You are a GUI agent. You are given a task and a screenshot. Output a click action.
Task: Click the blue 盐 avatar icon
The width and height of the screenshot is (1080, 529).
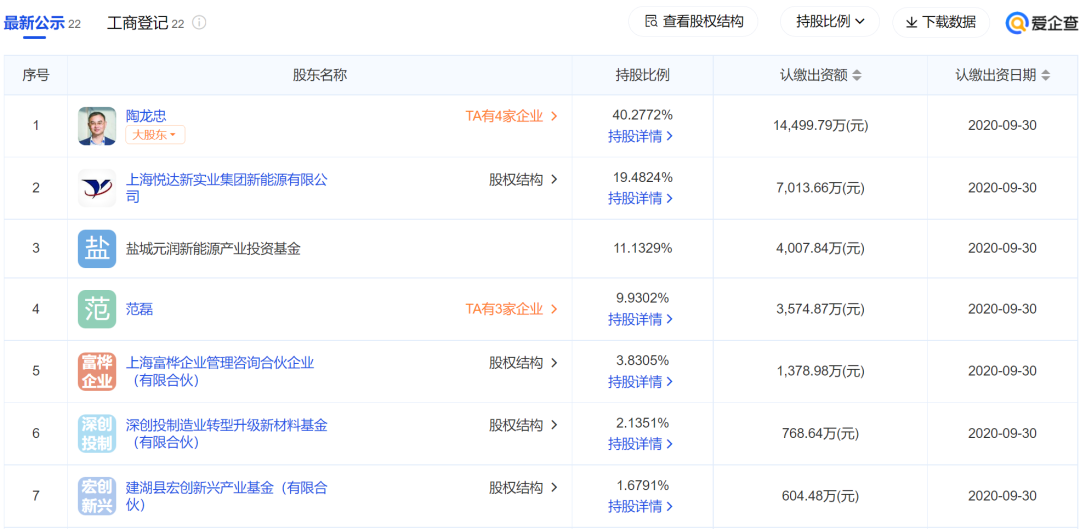click(x=97, y=249)
